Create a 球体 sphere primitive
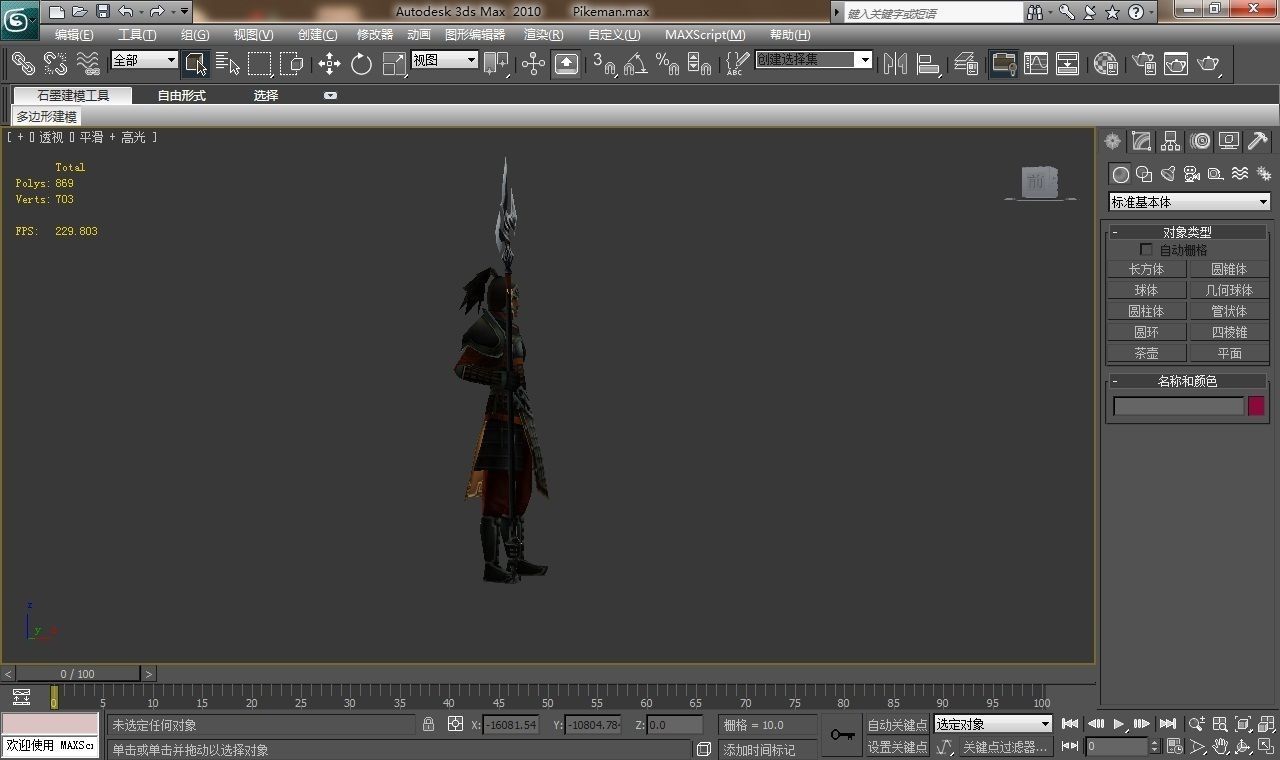 [1146, 290]
